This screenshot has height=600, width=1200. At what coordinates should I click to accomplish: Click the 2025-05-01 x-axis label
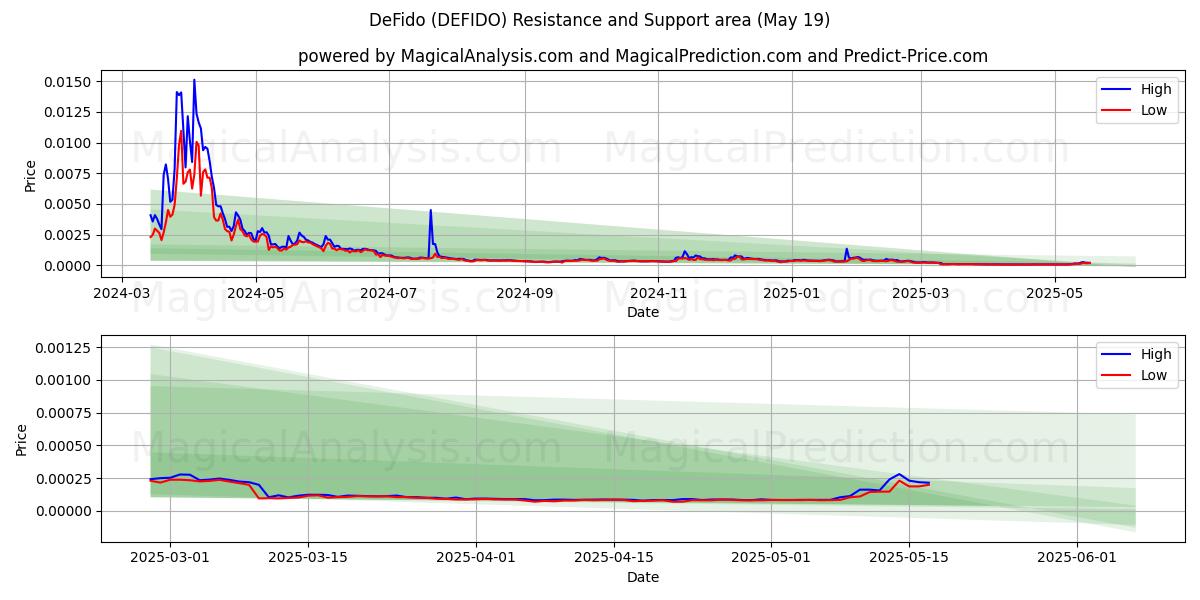[772, 558]
